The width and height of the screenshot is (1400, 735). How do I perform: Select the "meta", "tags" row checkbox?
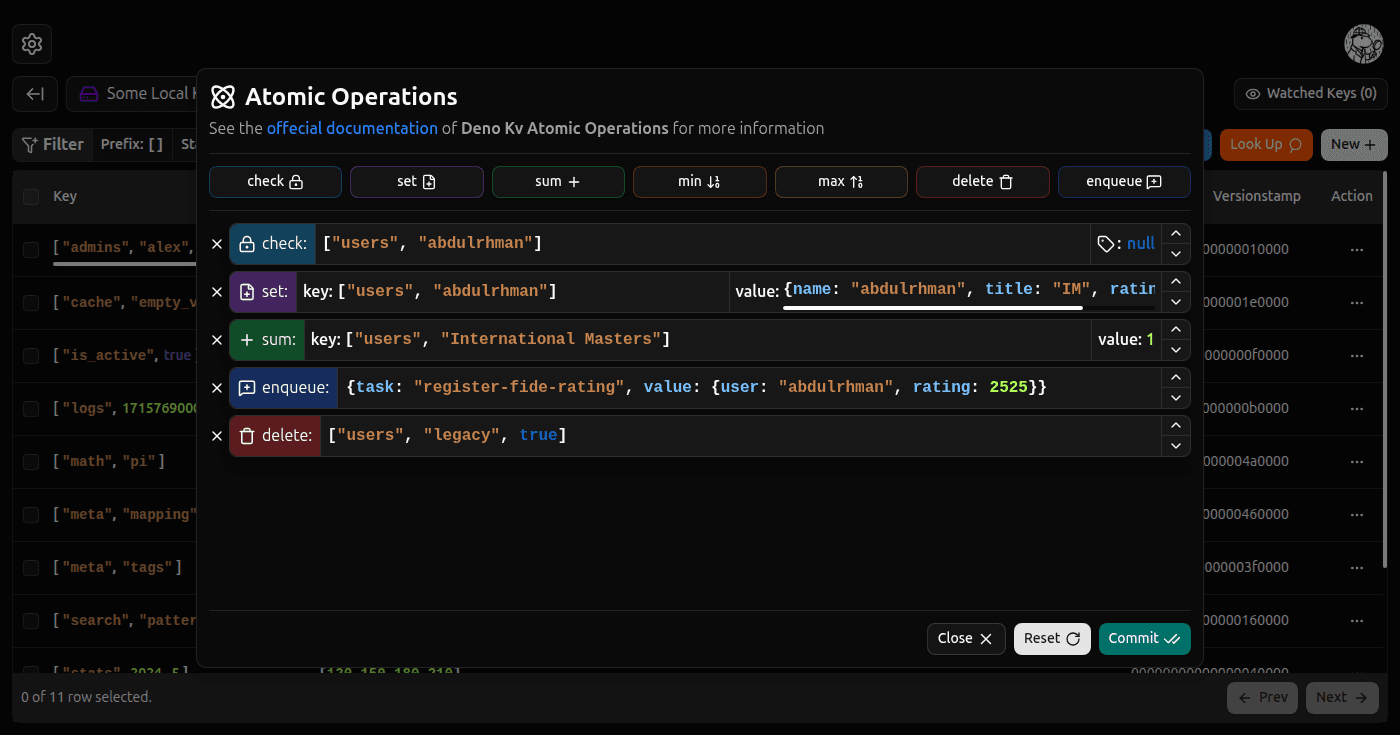pos(31,567)
